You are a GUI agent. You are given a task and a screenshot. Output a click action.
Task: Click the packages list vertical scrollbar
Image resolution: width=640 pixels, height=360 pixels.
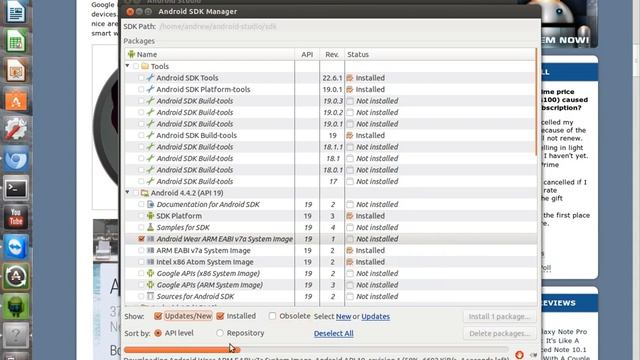tap(536, 102)
